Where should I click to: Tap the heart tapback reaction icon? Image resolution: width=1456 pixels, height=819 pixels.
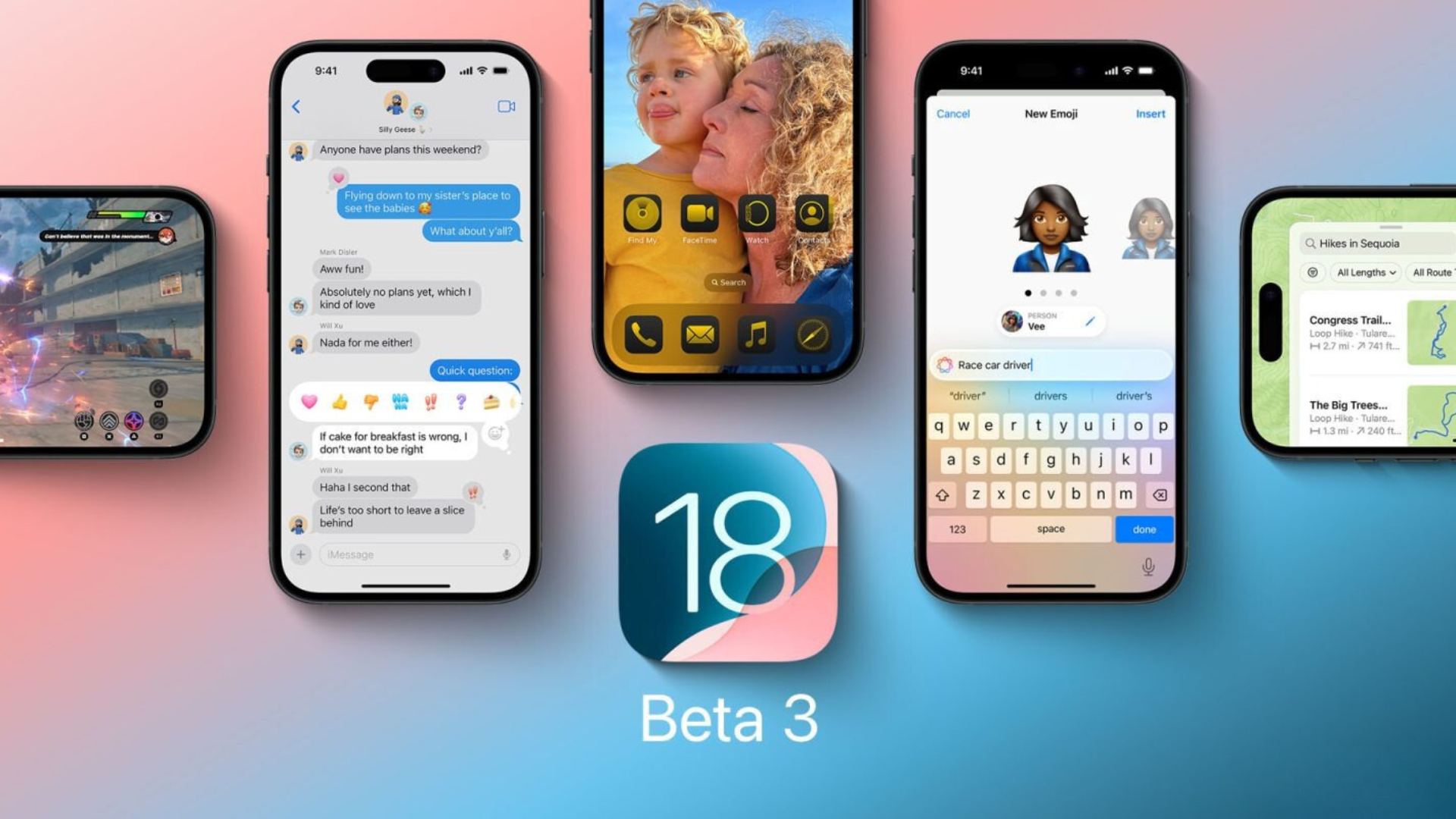tap(311, 400)
